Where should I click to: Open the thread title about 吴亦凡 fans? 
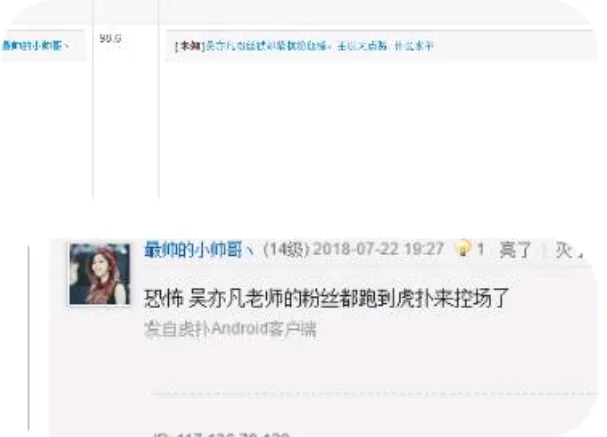319,46
